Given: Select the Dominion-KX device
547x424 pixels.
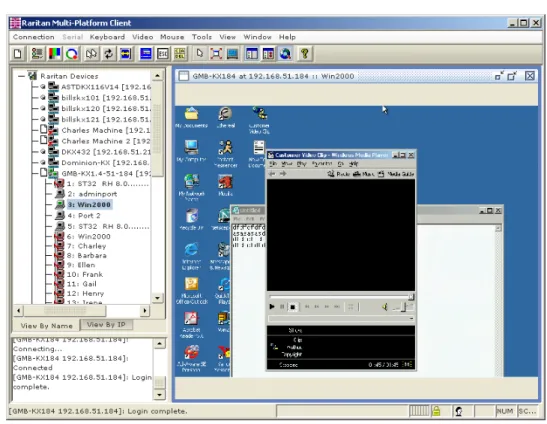Looking at the screenshot, I should (x=105, y=163).
